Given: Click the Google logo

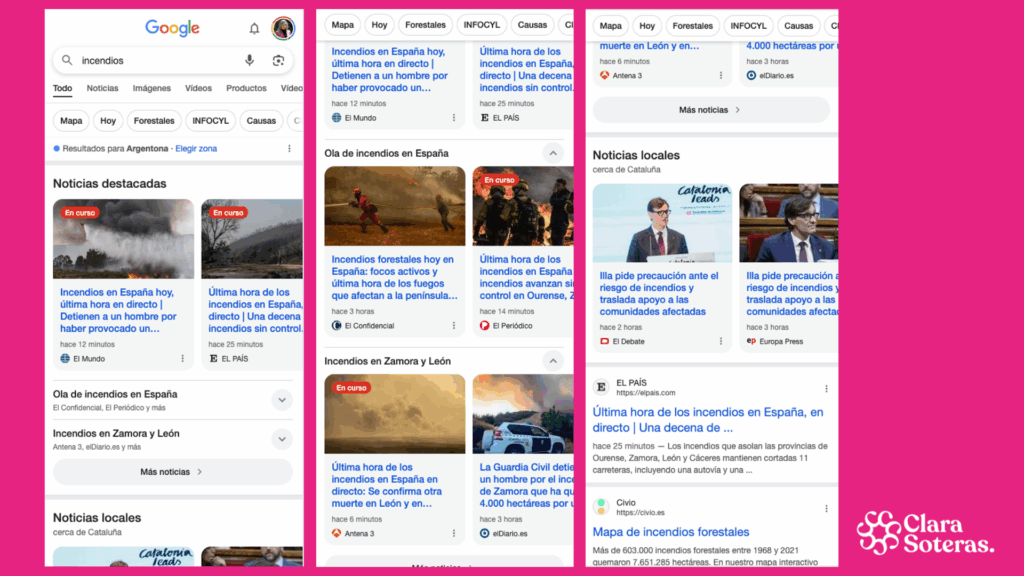Looking at the screenshot, I should click(x=172, y=28).
